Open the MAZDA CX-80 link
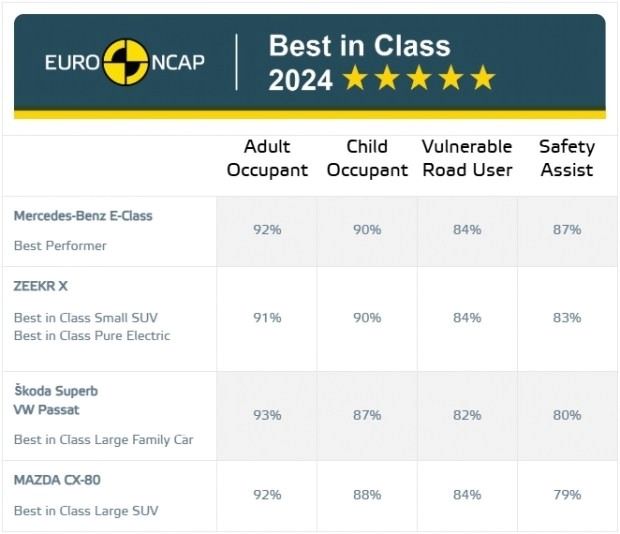This screenshot has width=620, height=534. click(57, 480)
